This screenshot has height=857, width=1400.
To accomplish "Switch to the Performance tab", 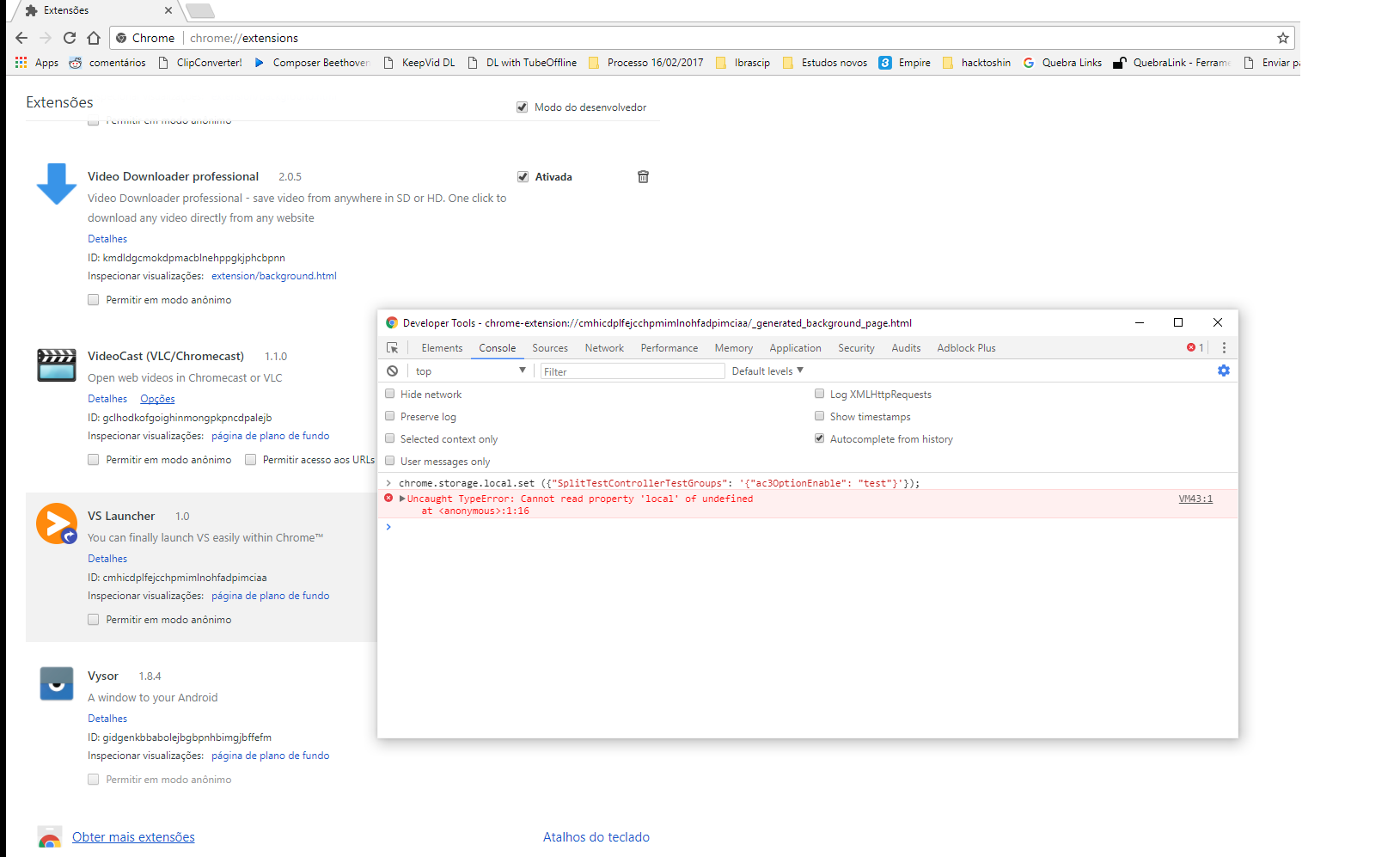I will (x=669, y=348).
